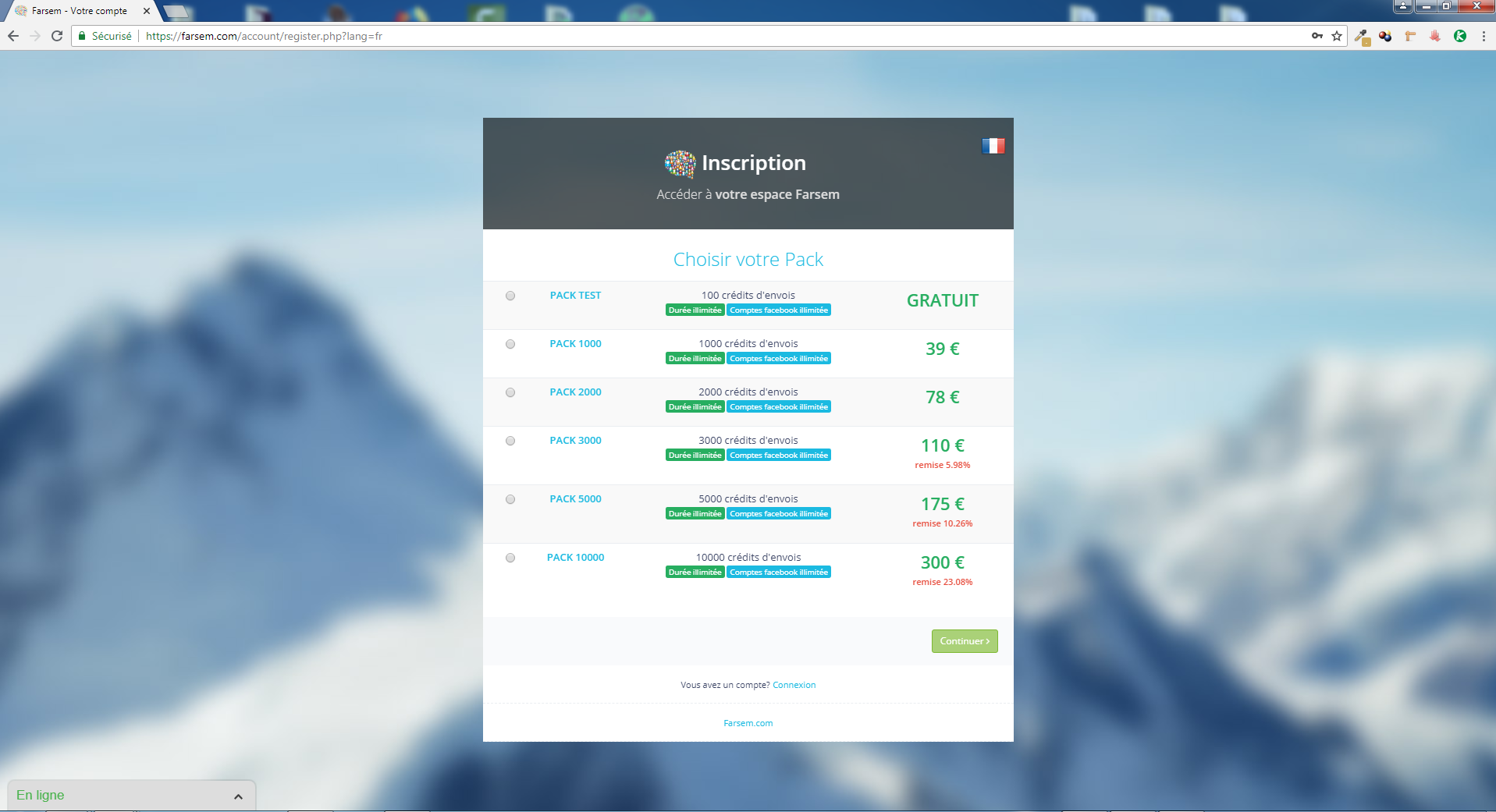Image resolution: width=1496 pixels, height=812 pixels.
Task: Click the green Kaspersky extension icon
Action: click(x=1460, y=36)
